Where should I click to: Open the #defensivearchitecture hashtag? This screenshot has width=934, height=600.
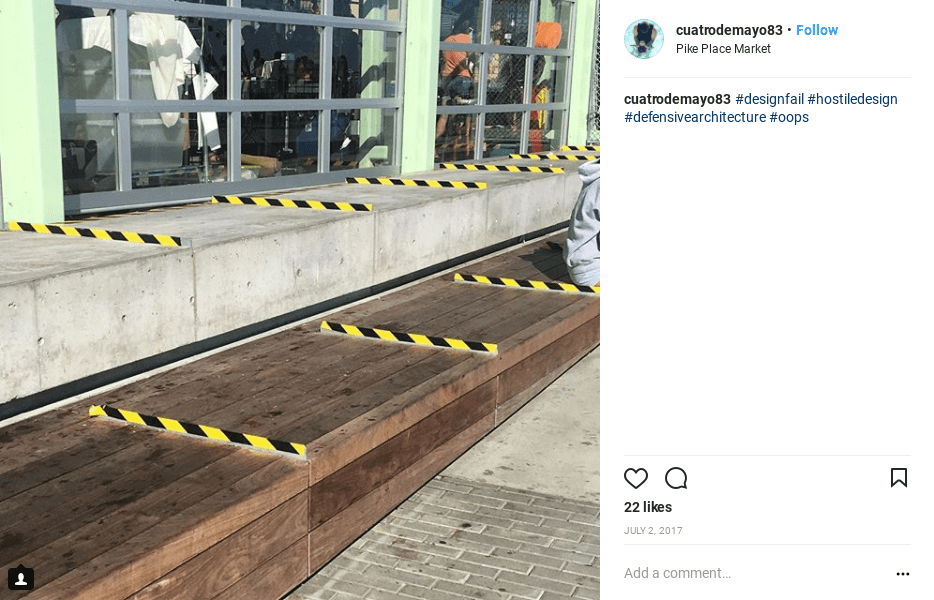pos(695,117)
